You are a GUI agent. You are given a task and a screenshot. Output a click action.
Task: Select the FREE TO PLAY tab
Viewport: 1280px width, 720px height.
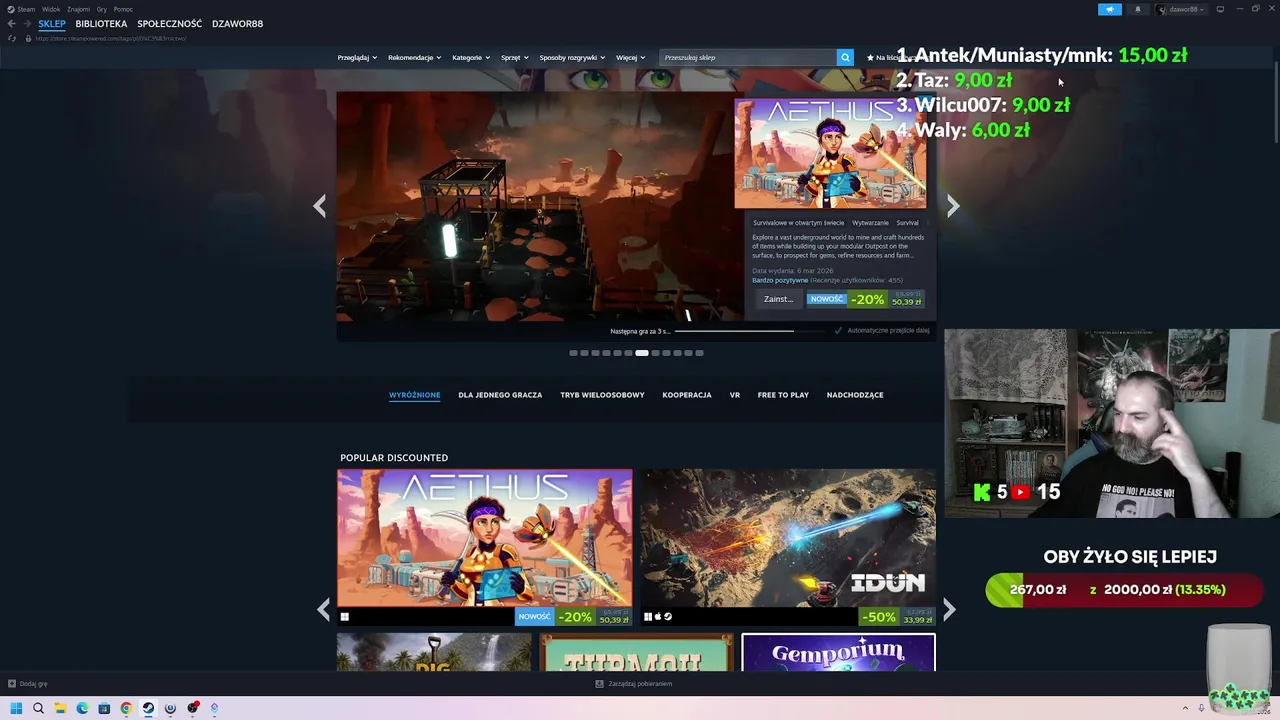783,395
